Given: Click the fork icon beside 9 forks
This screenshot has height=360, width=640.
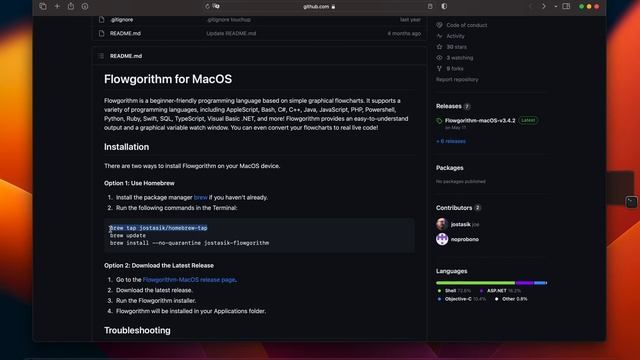Looking at the screenshot, I should pos(440,69).
